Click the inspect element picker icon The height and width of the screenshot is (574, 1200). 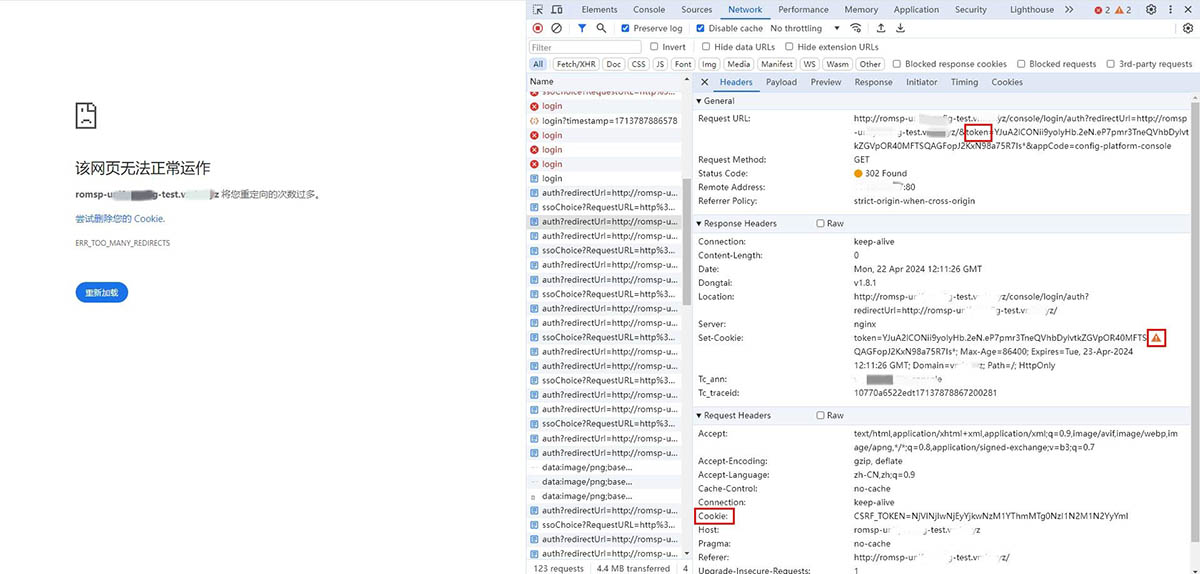pyautogui.click(x=539, y=10)
